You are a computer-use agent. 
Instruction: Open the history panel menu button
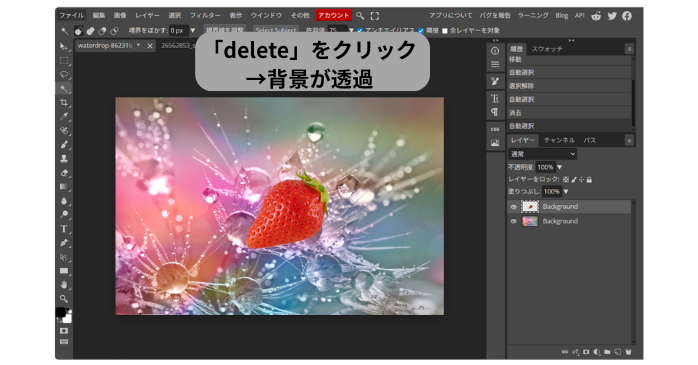tap(629, 49)
